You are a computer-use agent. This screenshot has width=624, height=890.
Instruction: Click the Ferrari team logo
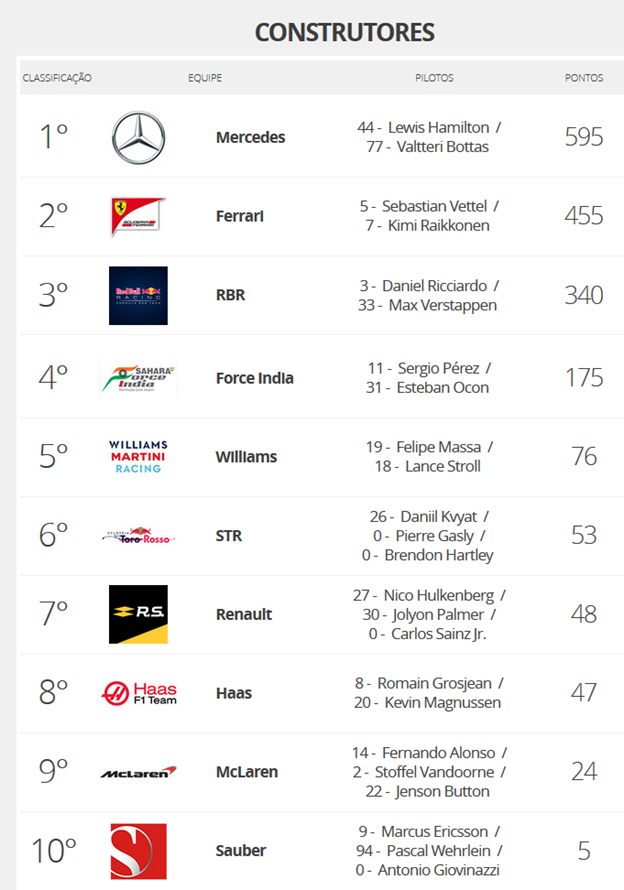pos(138,216)
